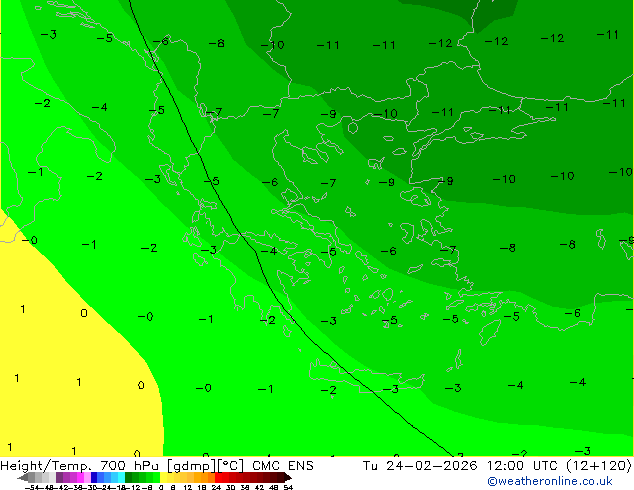This screenshot has height=490, width=634.
Task: Click the 'Height/Temp. 700 hPa' title text
Action: 79,466
